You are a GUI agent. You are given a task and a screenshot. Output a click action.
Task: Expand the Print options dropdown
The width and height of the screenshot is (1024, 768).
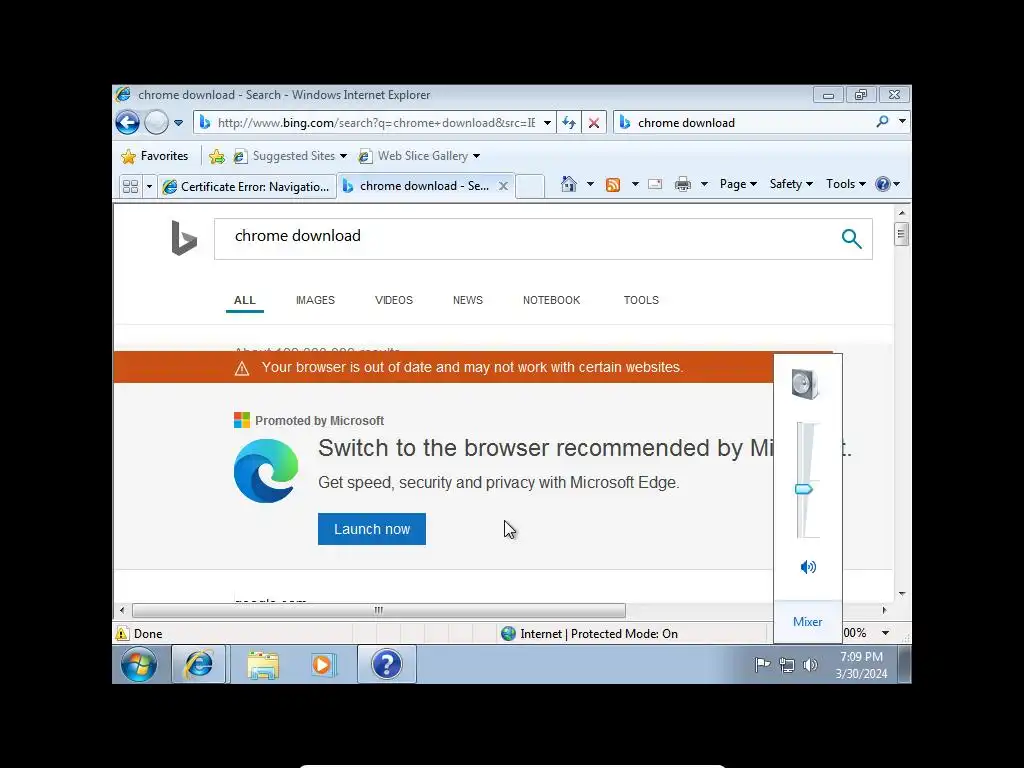pyautogui.click(x=704, y=185)
